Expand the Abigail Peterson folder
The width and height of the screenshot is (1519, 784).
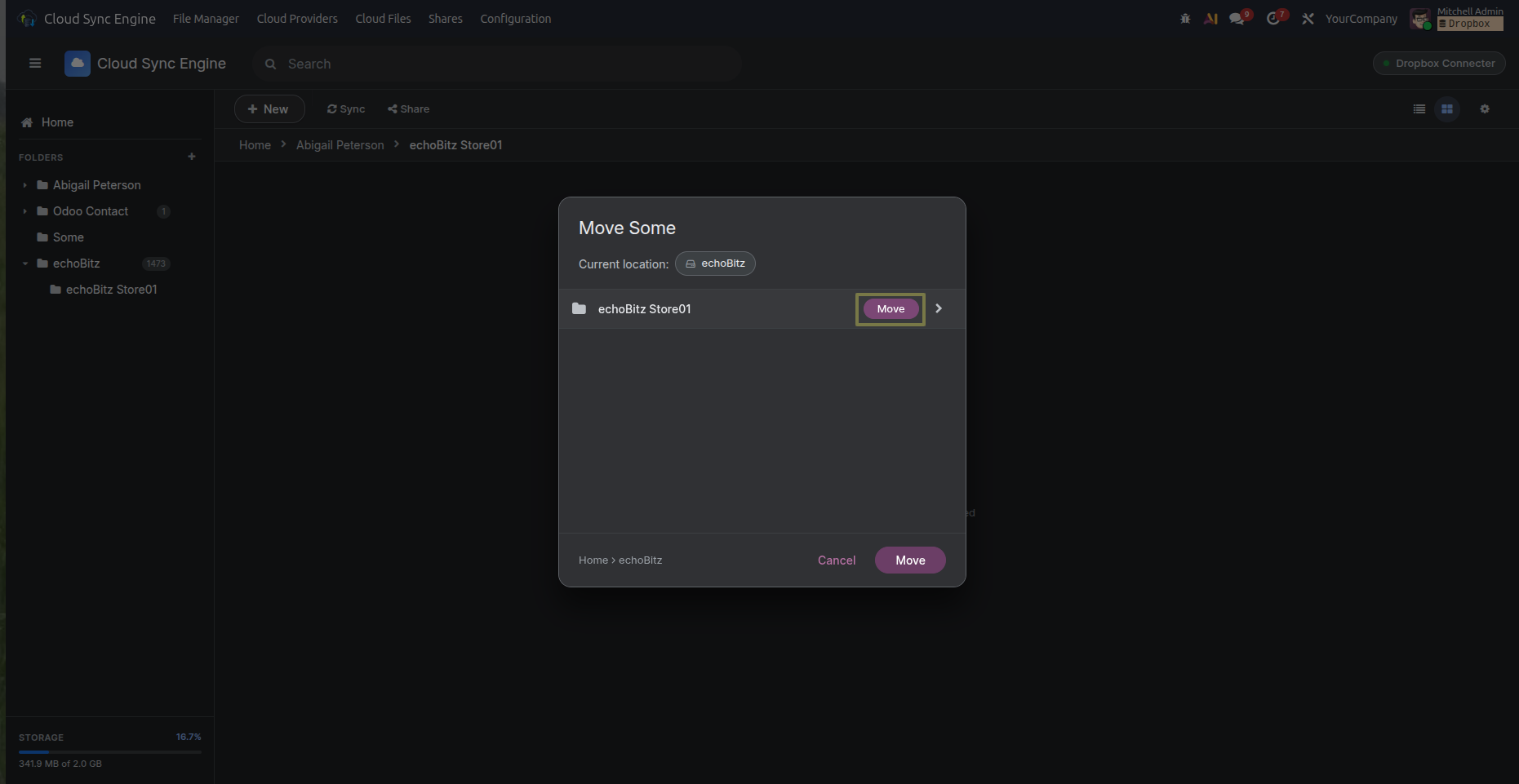[x=25, y=185]
